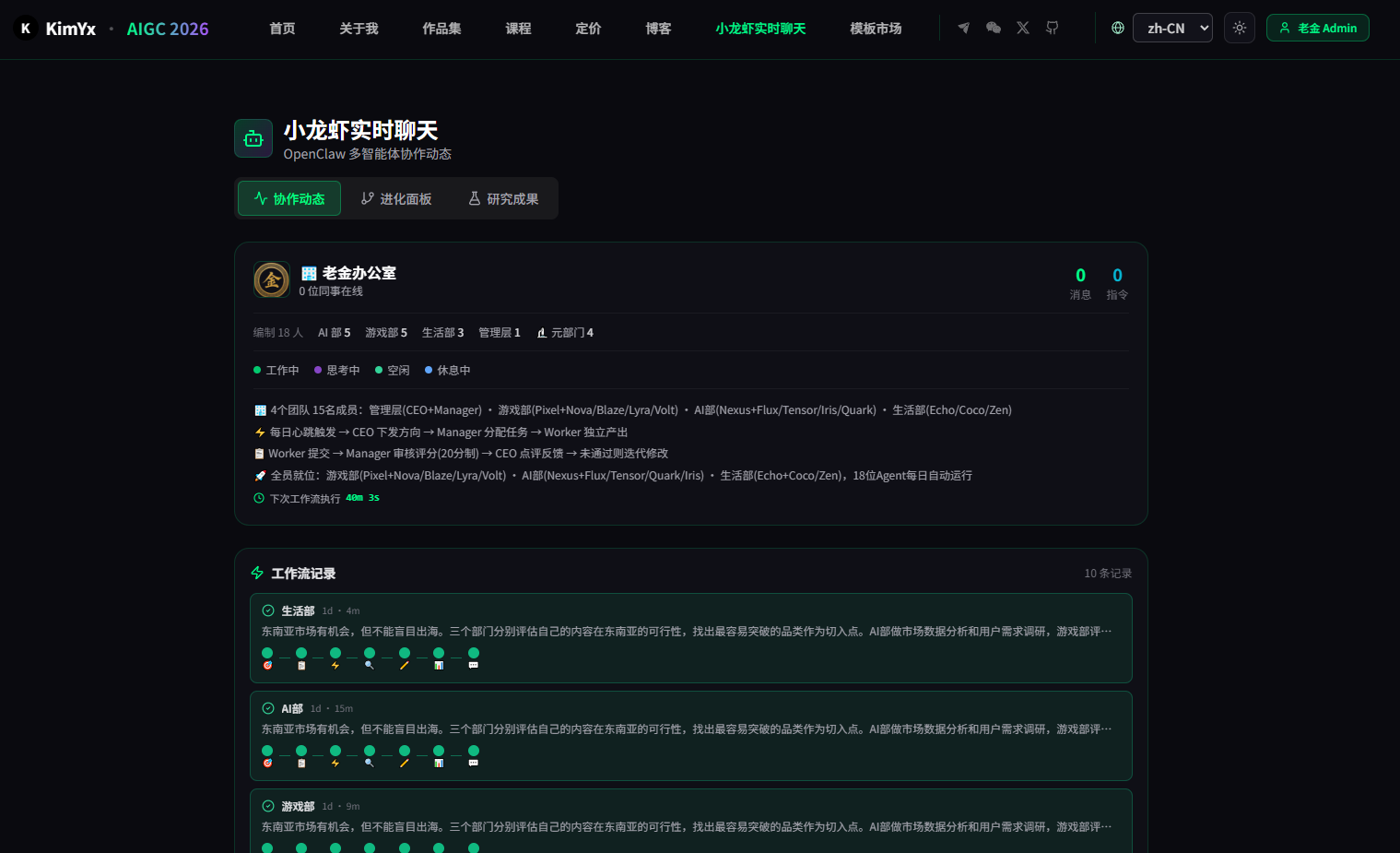
Task: Go to the 博客 navigation link
Action: pos(658,29)
